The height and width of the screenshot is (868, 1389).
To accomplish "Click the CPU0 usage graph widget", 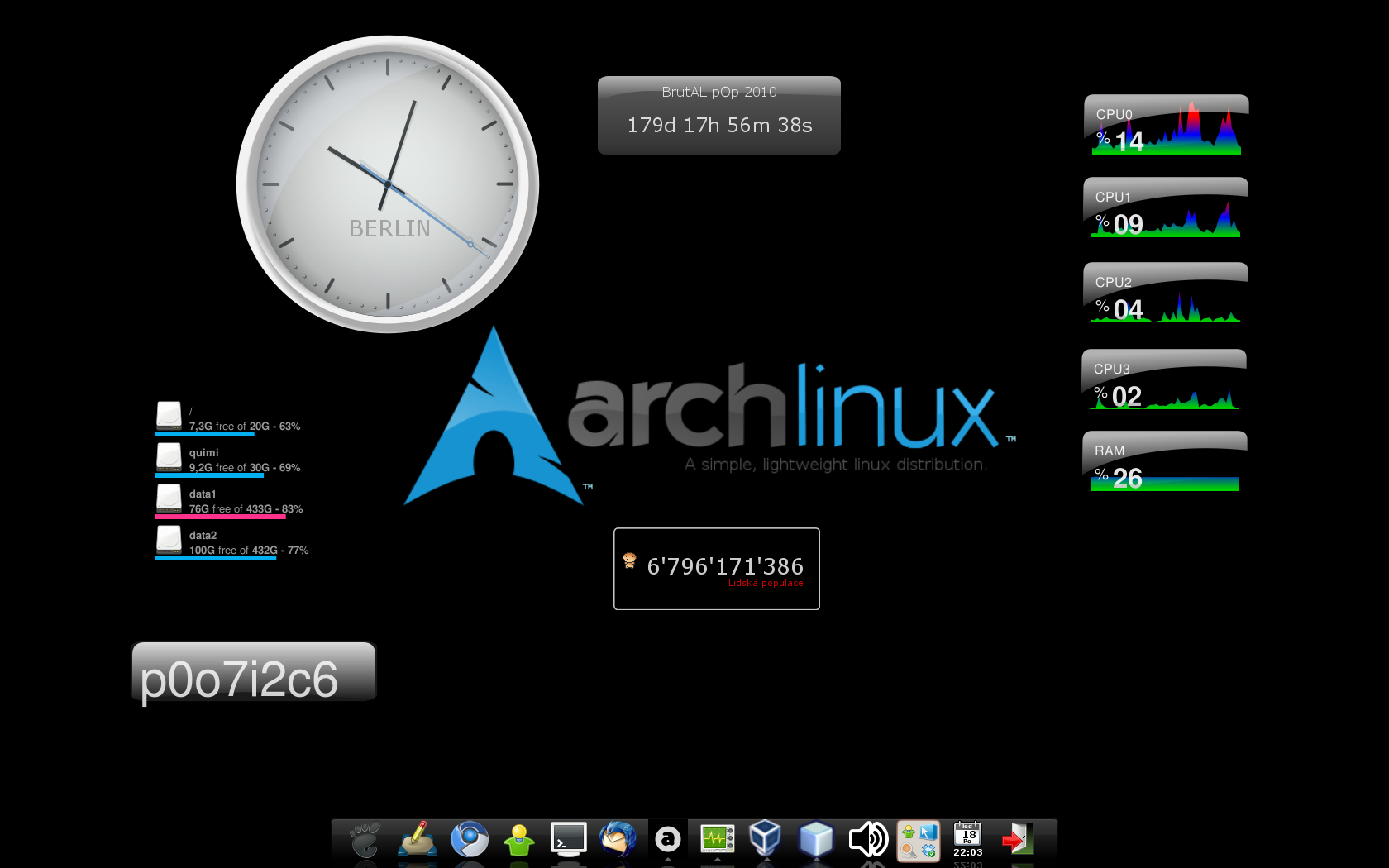I will click(1167, 125).
